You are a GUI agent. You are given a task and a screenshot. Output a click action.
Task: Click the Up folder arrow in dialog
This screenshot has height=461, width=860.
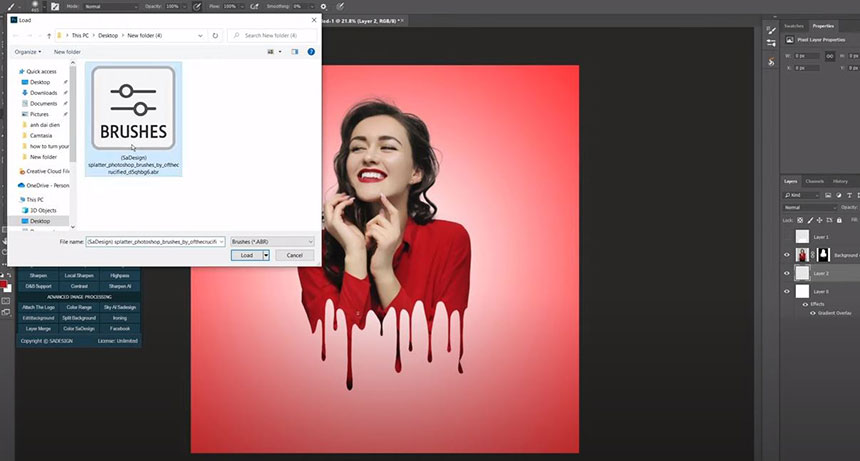point(49,36)
